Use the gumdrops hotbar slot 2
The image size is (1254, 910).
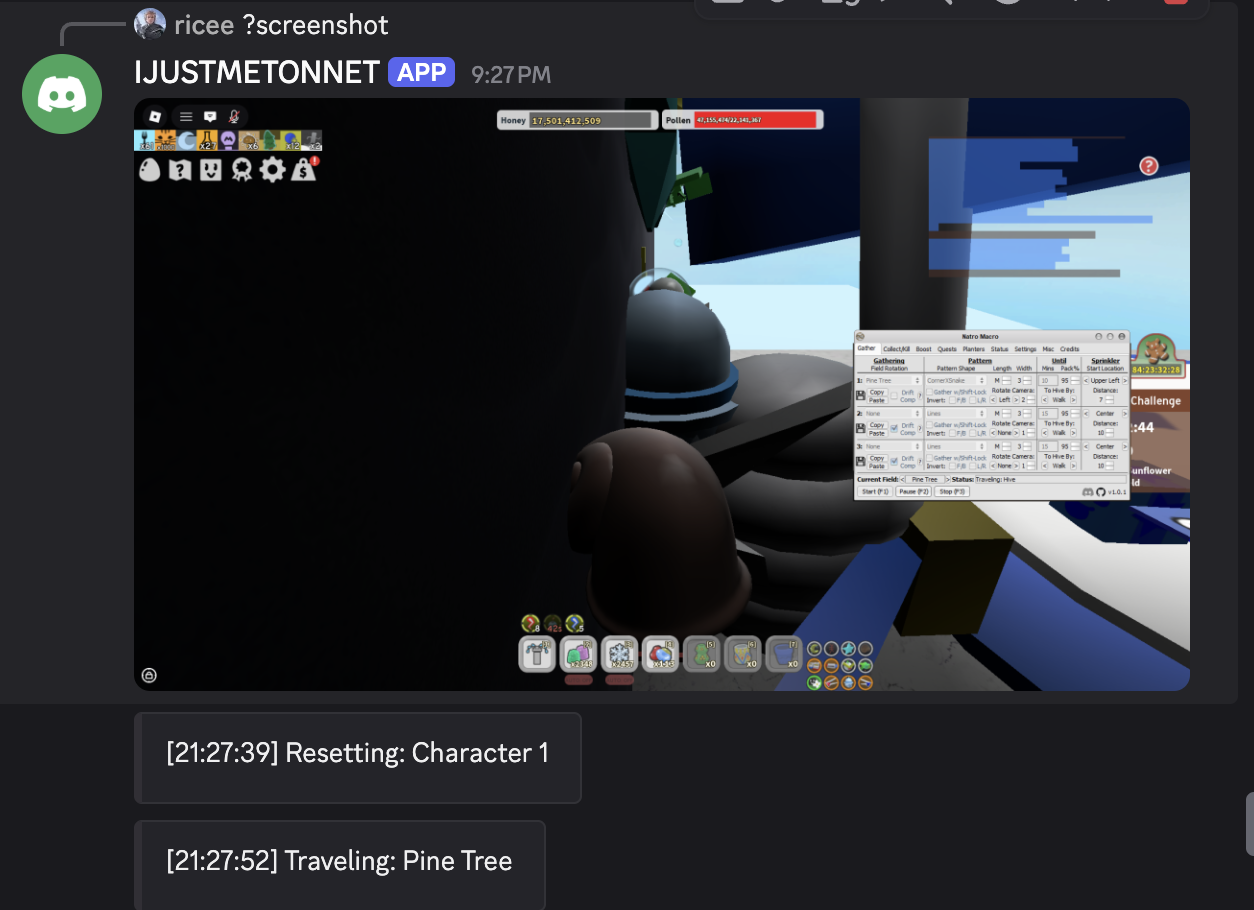(x=578, y=654)
